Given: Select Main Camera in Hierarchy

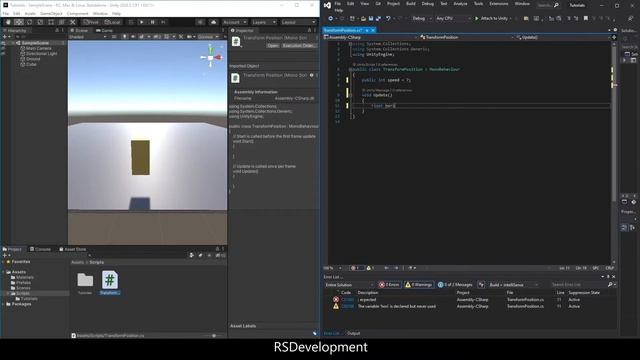Looking at the screenshot, I should click(x=38, y=48).
